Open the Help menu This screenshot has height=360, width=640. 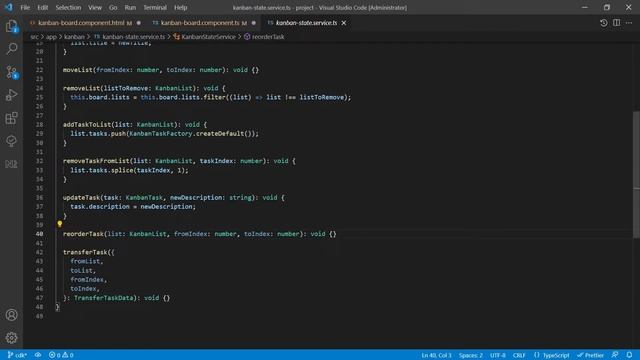[x=180, y=7]
